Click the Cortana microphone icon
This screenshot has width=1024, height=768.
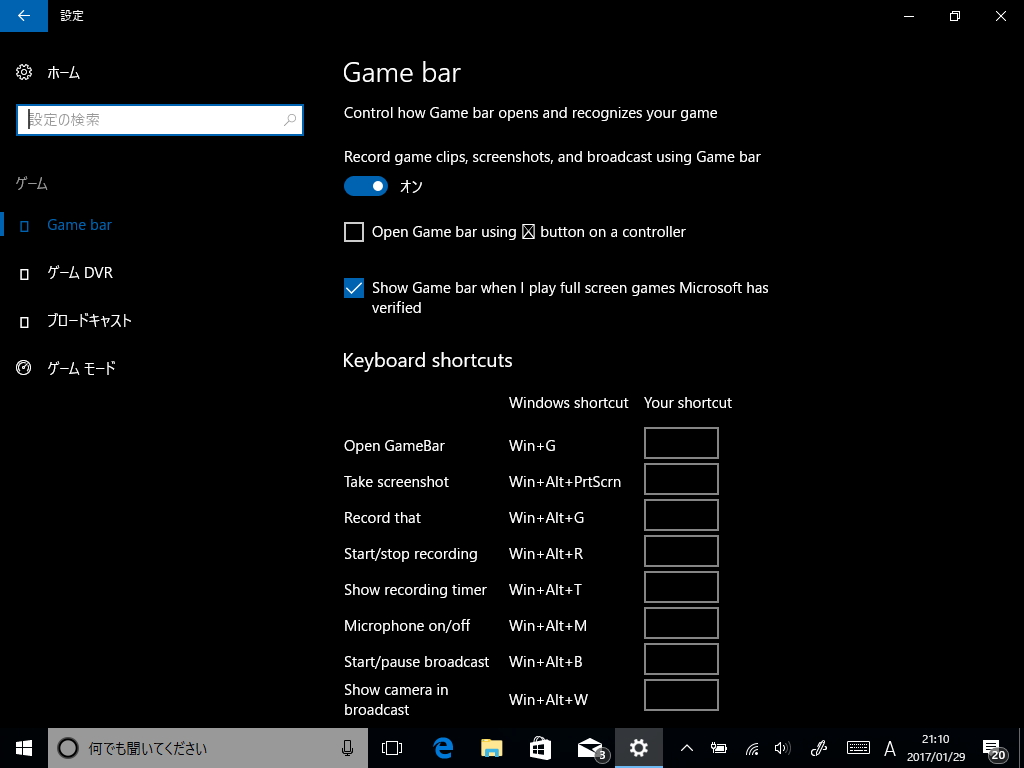pyautogui.click(x=347, y=748)
